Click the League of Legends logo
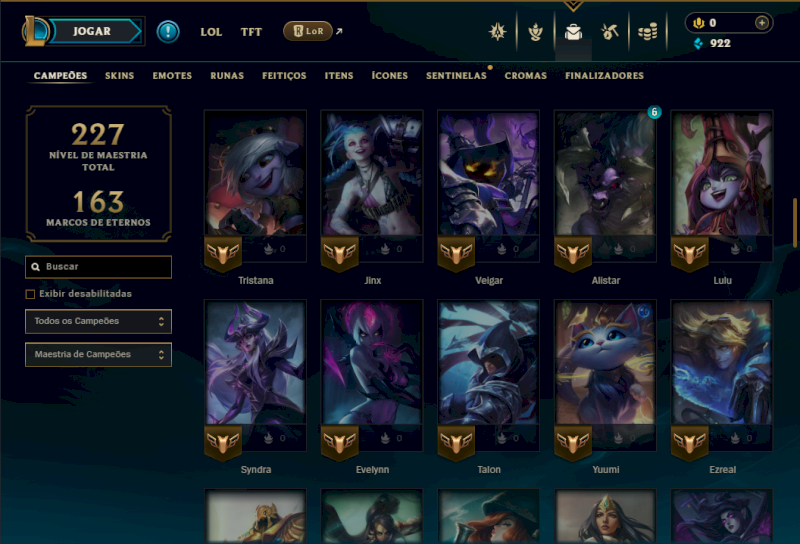Viewport: 800px width, 544px height. pyautogui.click(x=35, y=31)
